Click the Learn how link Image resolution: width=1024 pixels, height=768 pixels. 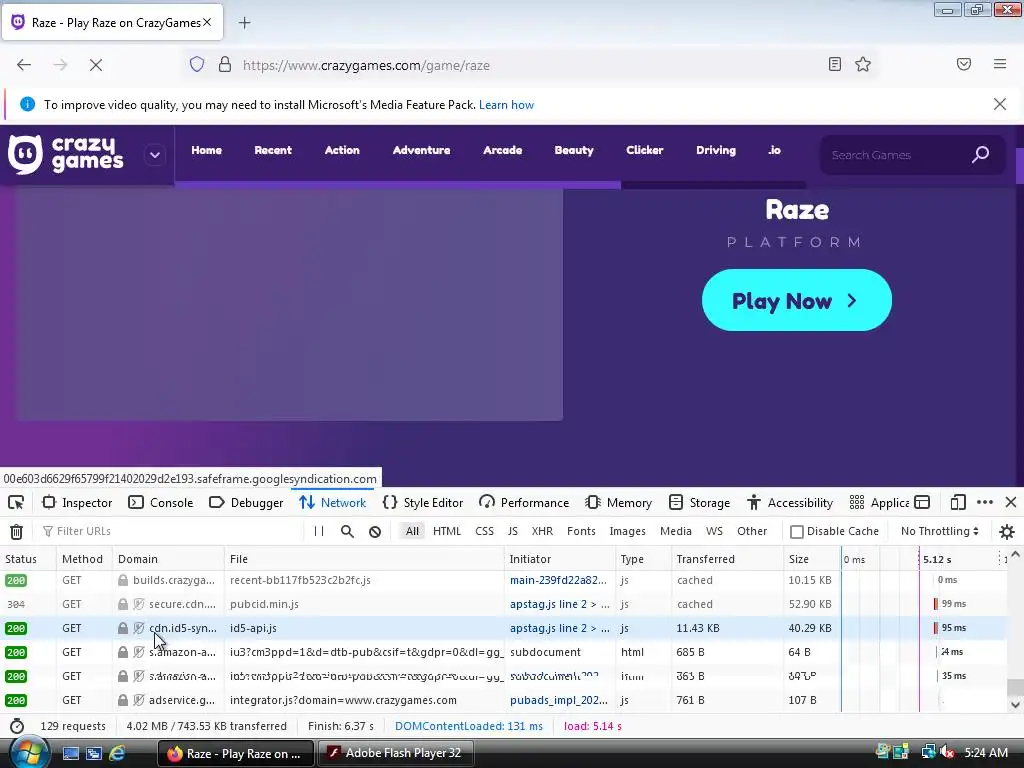tap(506, 104)
